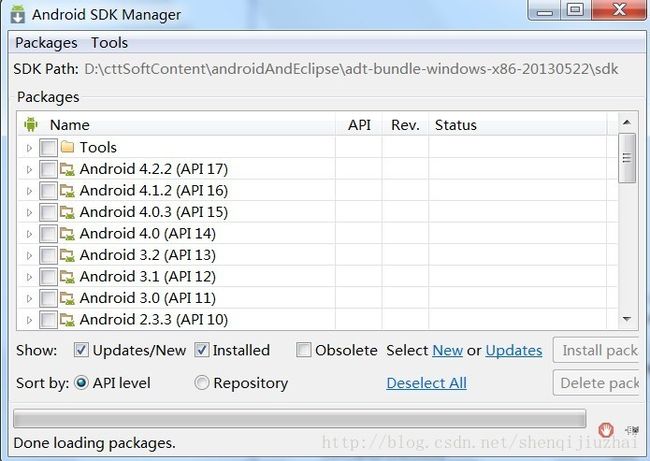Click the Android 2.3.3 (API 10) package icon
Viewport: 650px width, 461px height.
pos(67,320)
